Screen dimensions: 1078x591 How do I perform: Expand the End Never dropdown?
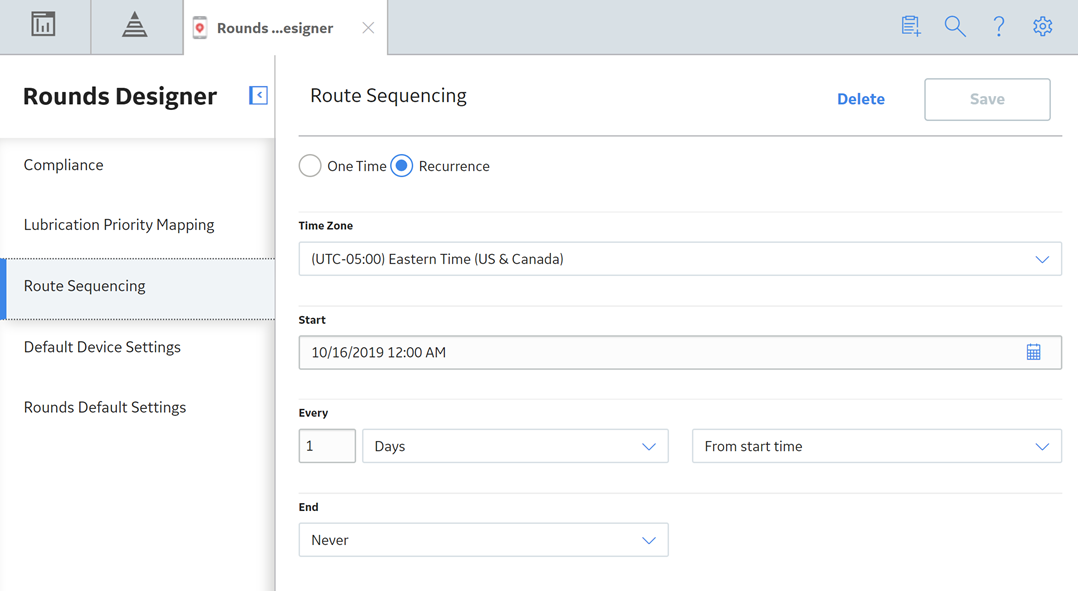click(x=483, y=540)
